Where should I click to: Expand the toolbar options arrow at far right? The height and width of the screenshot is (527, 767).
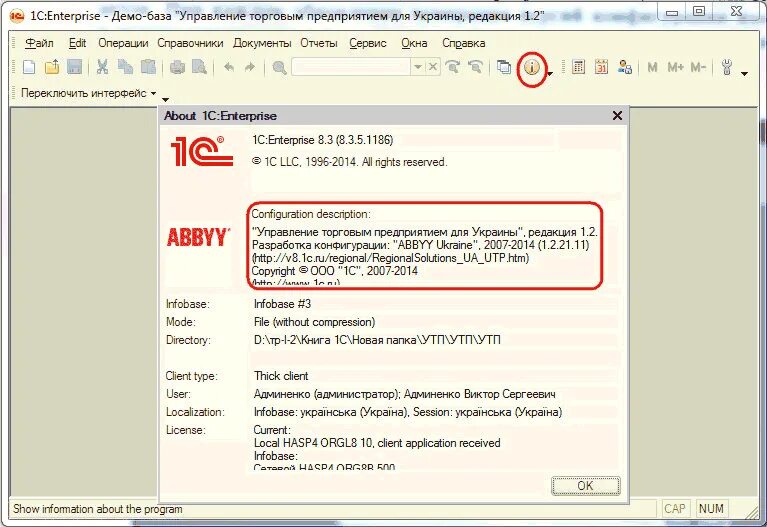[744, 74]
